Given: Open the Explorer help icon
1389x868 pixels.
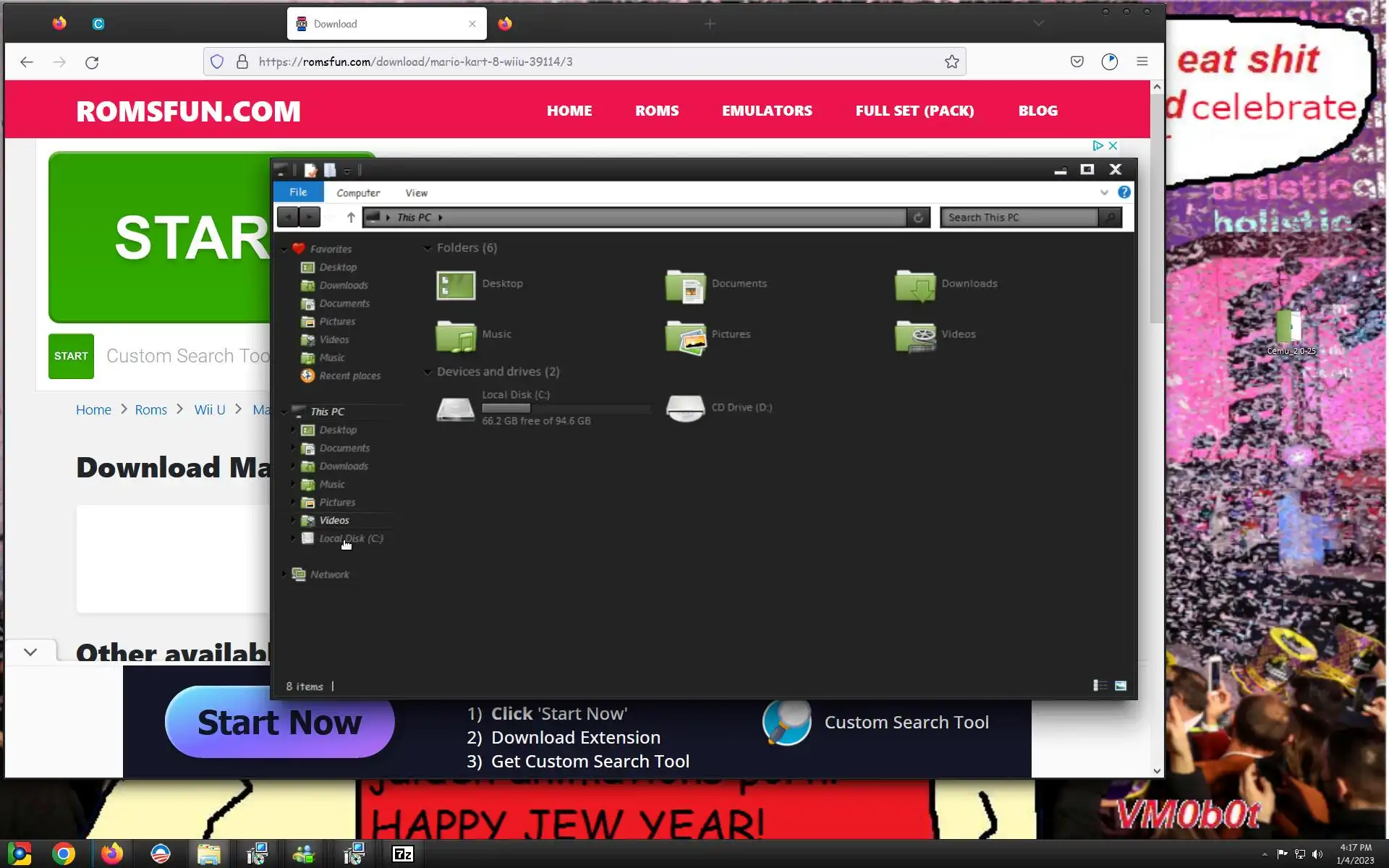Looking at the screenshot, I should 1123,192.
